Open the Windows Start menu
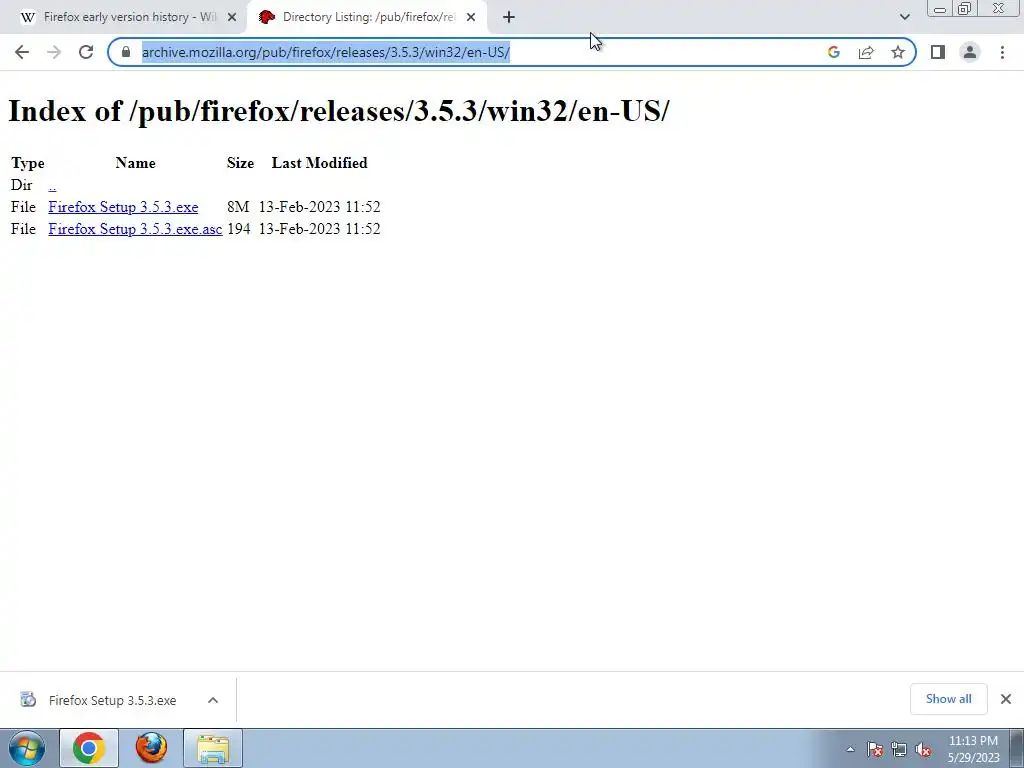 pos(27,748)
